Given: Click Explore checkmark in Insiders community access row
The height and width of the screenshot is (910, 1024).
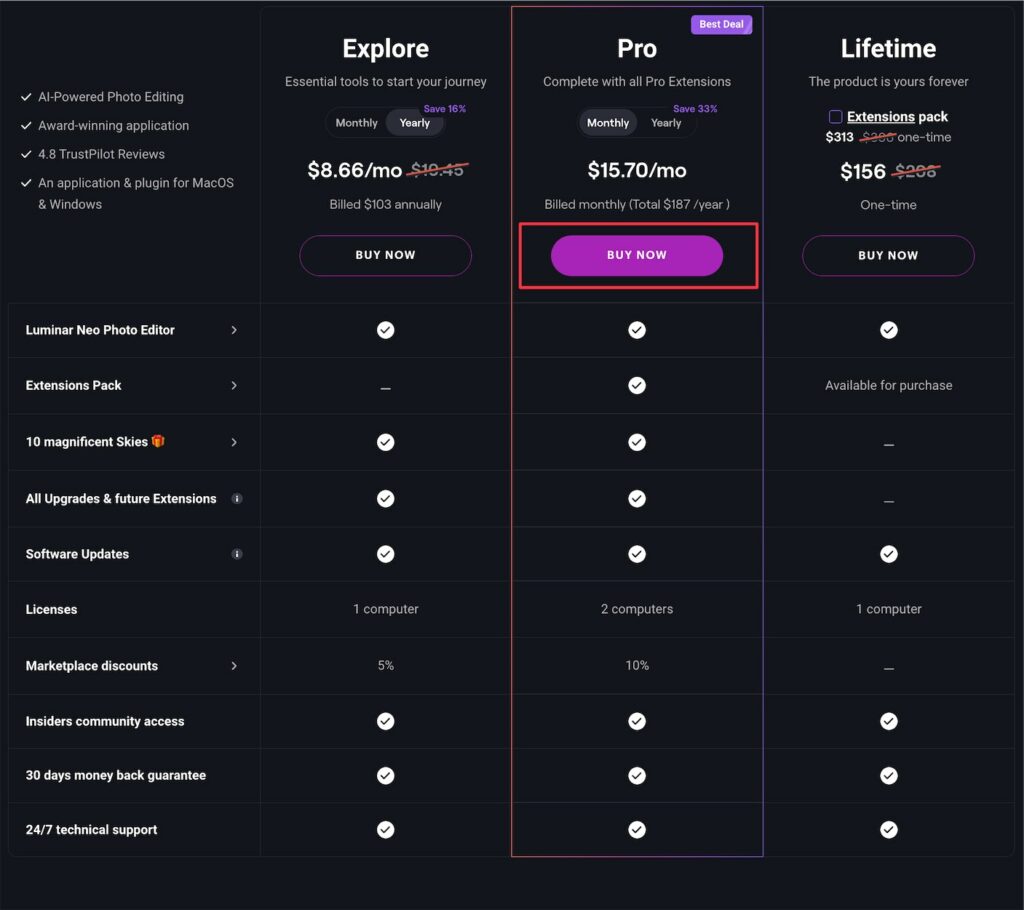Looking at the screenshot, I should point(385,721).
